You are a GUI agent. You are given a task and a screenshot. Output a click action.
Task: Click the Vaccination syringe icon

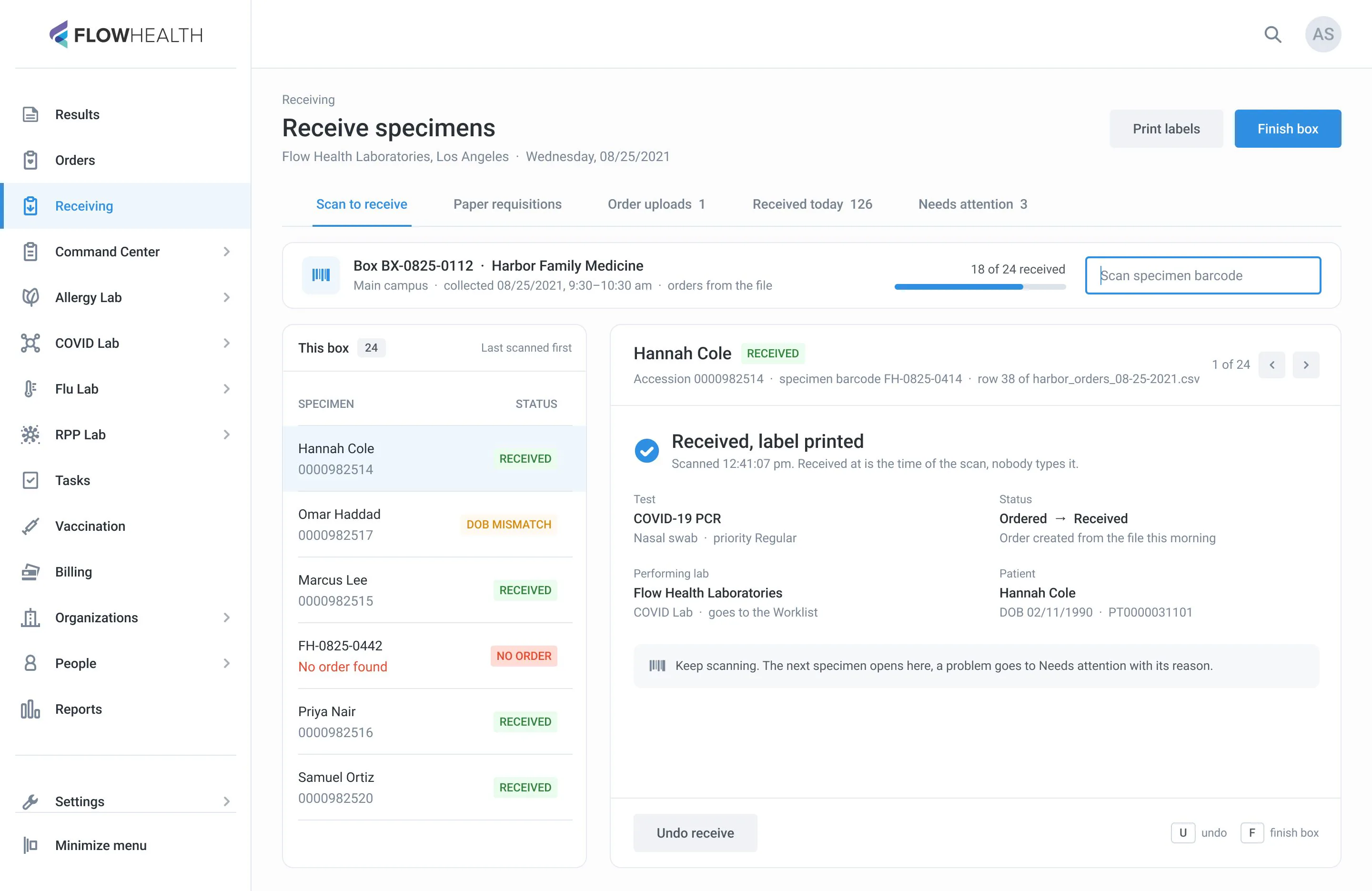(x=30, y=526)
